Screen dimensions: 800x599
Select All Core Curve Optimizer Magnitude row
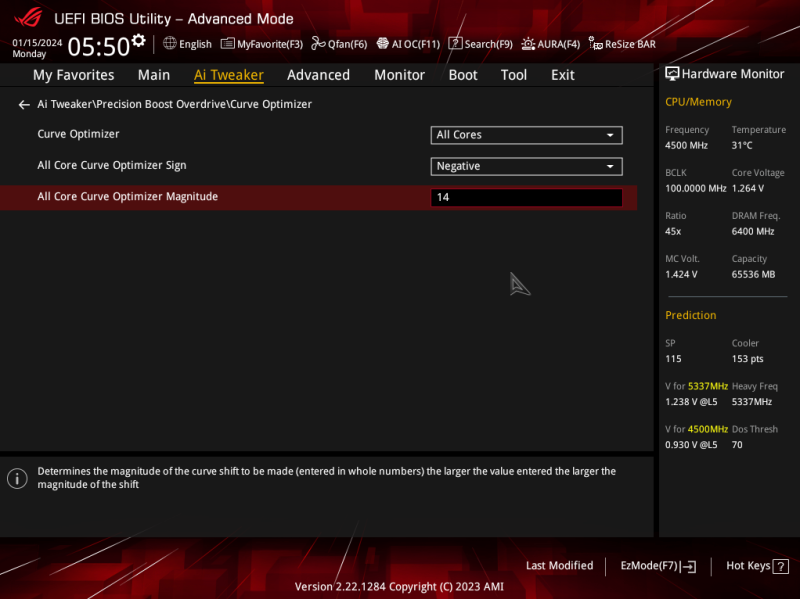point(318,197)
